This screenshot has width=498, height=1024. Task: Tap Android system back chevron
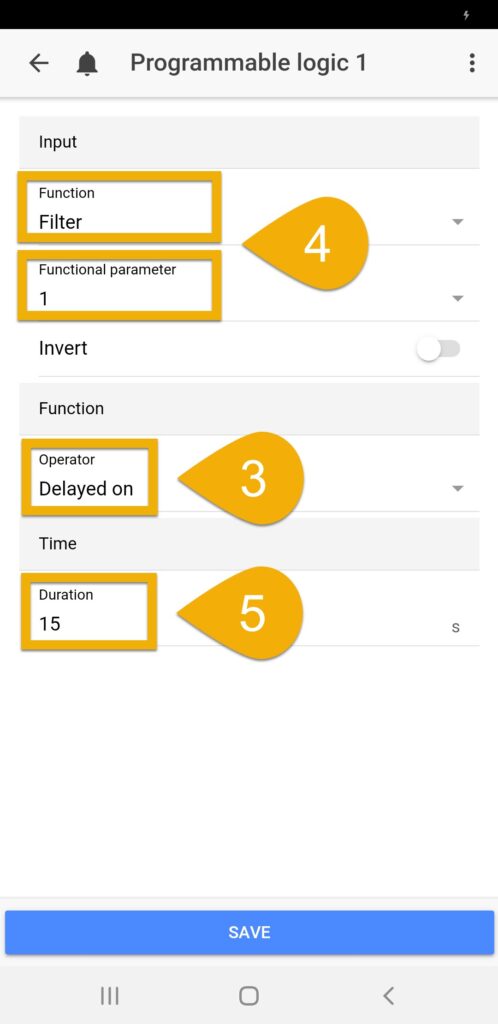(x=388, y=995)
